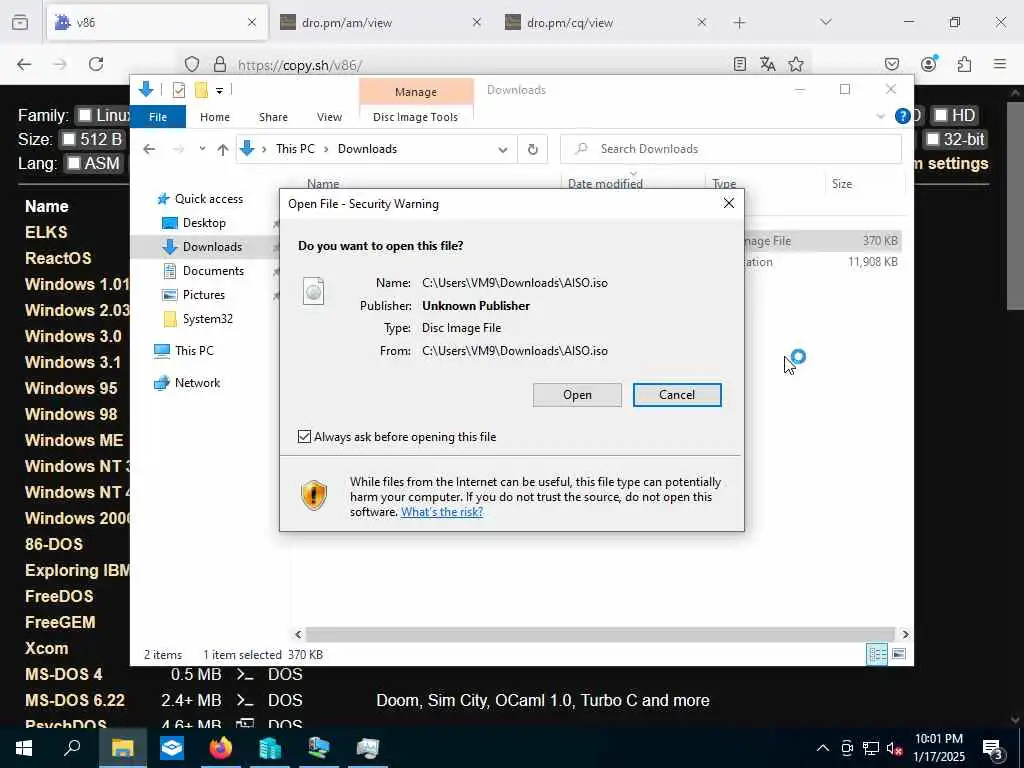
Task: Toggle the ASM language filter checkbox
Action: (74, 163)
